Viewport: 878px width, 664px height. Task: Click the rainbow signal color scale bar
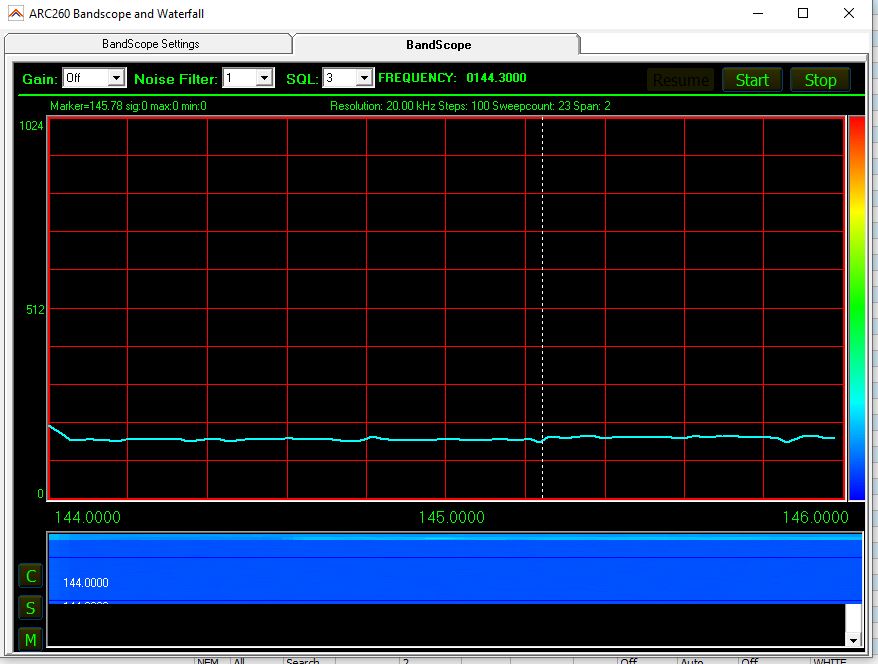tap(857, 308)
